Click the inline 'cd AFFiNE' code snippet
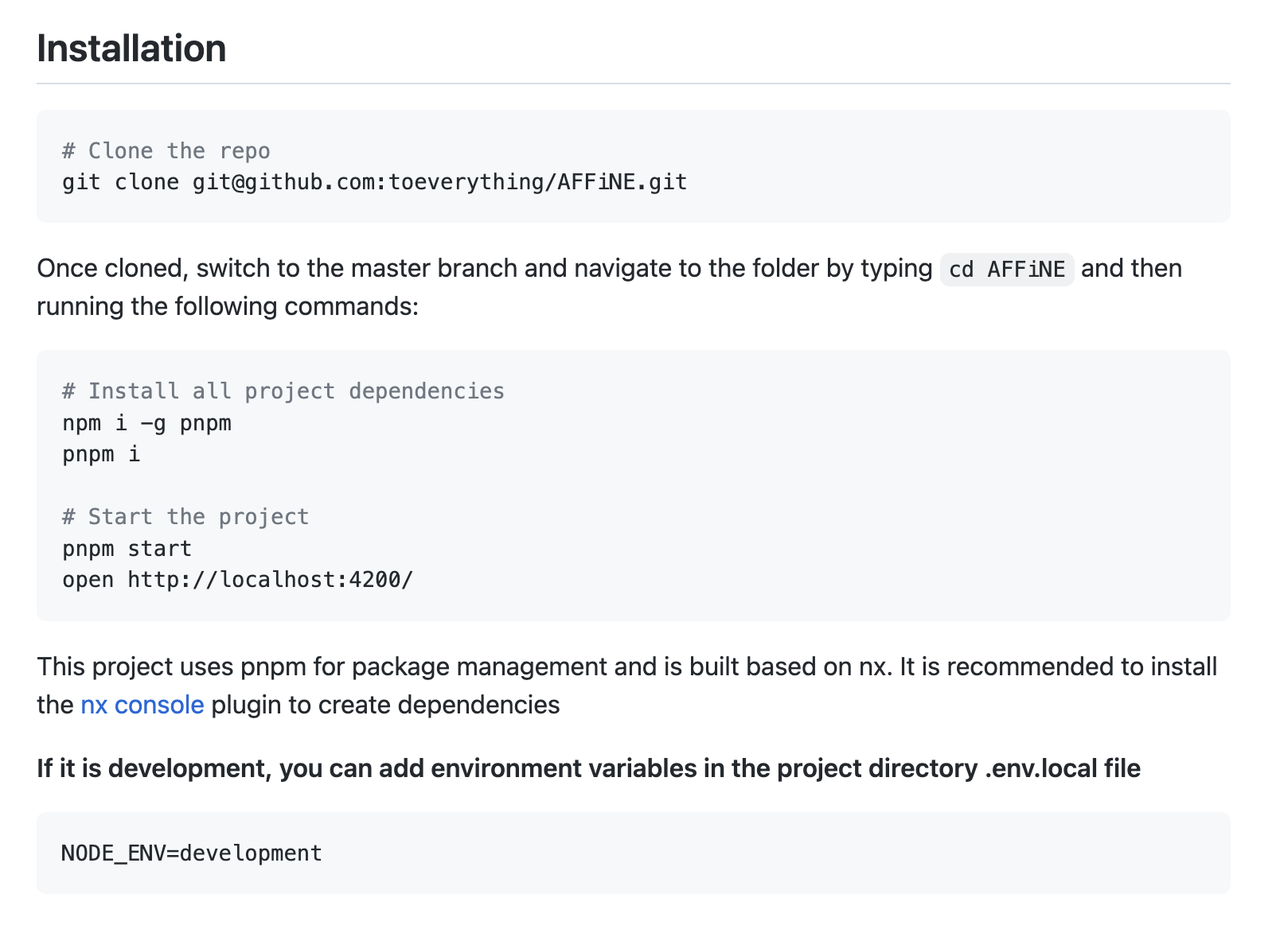The image size is (1280, 929). pyautogui.click(x=1007, y=269)
